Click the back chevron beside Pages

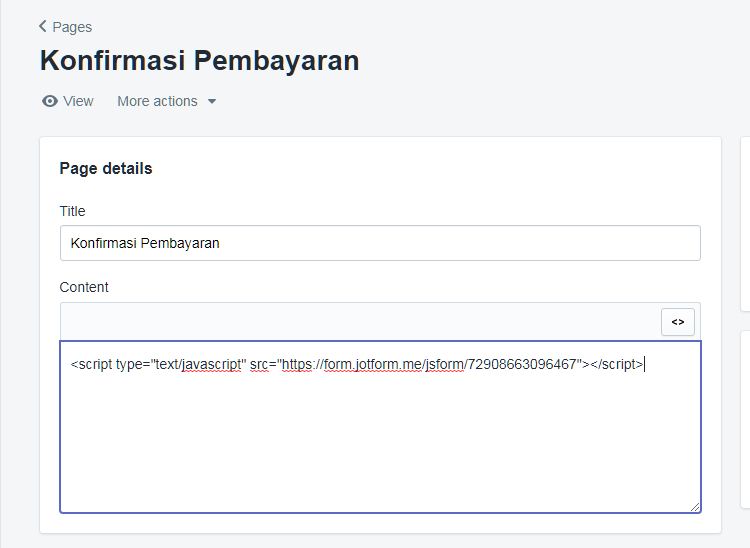click(43, 26)
